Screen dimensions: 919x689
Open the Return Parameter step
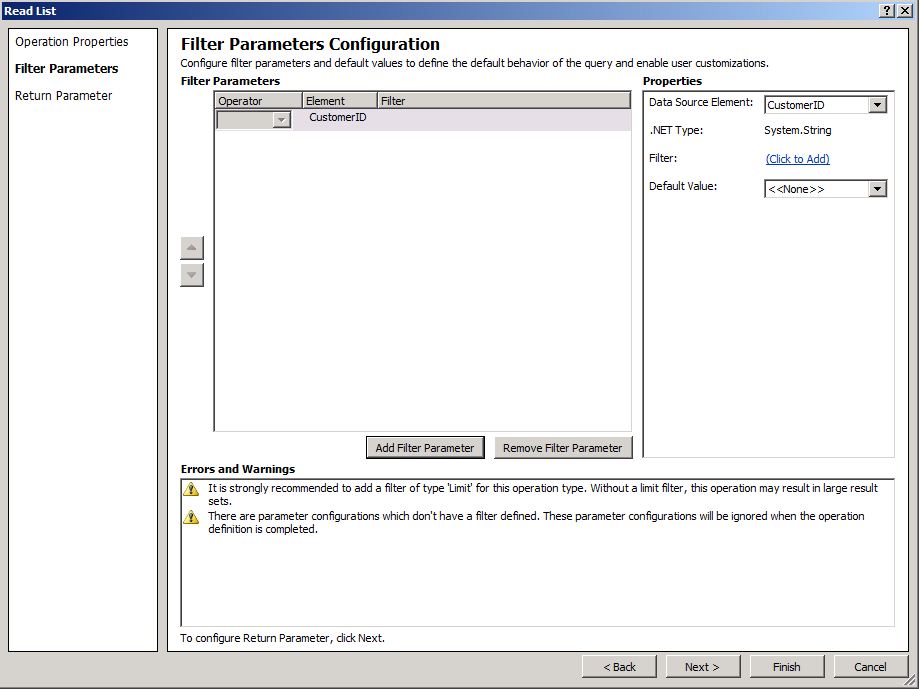63,95
